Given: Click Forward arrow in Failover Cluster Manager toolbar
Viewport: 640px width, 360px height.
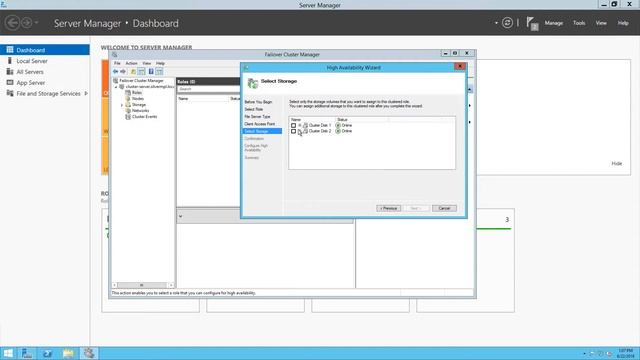Looking at the screenshot, I should pos(123,71).
